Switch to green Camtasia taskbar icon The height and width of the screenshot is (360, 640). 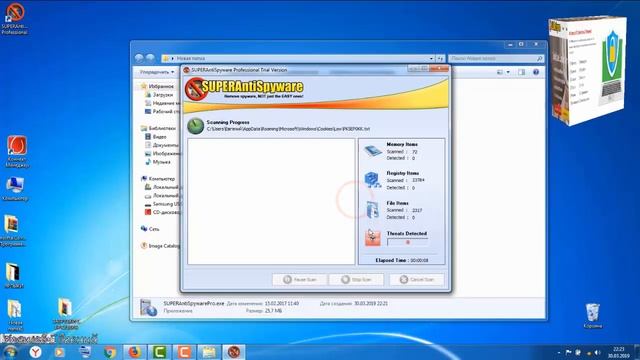tap(160, 352)
